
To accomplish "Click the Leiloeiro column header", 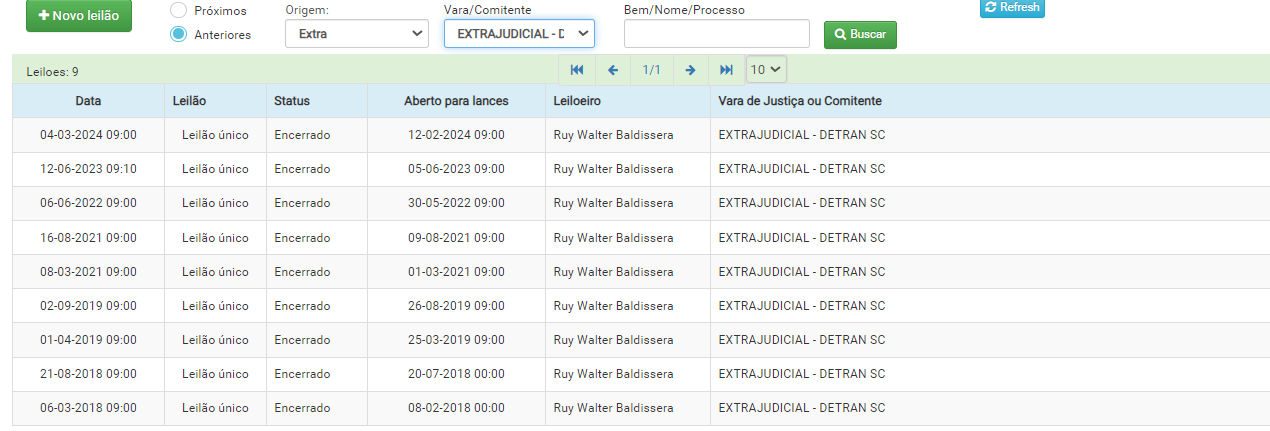I will pyautogui.click(x=577, y=101).
